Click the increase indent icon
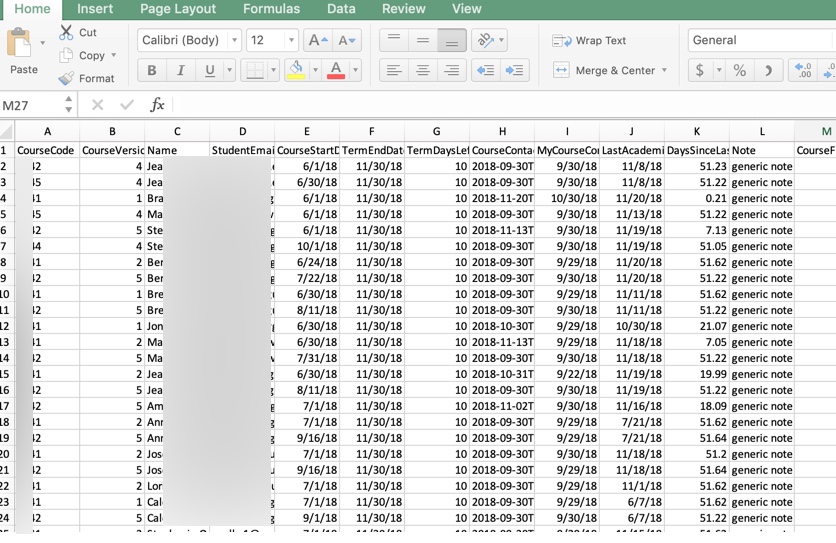 point(515,70)
